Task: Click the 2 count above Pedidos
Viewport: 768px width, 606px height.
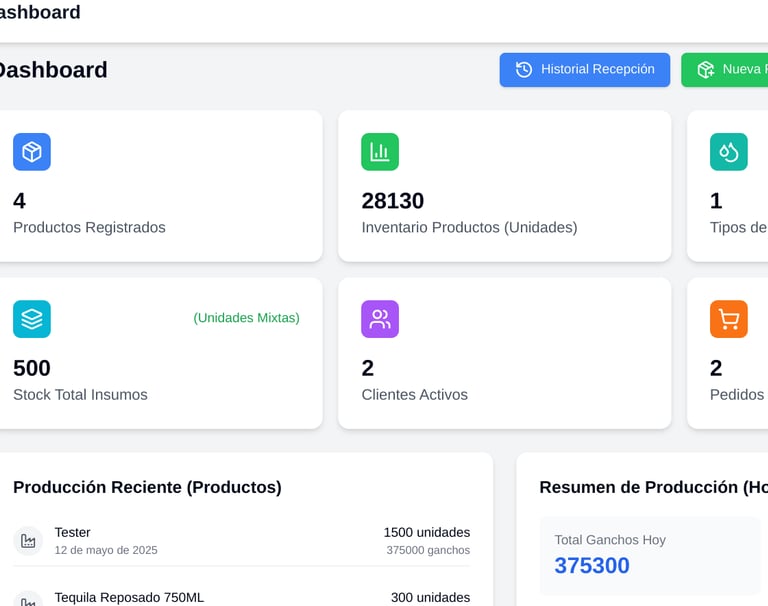Action: 716,368
